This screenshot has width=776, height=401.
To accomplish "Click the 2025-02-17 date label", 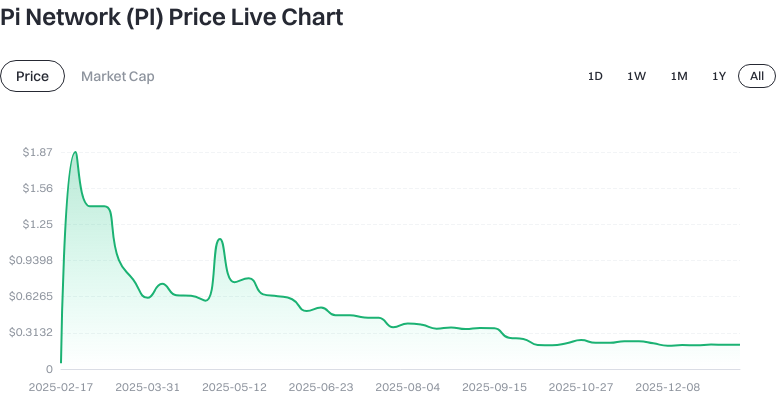I will pos(60,386).
